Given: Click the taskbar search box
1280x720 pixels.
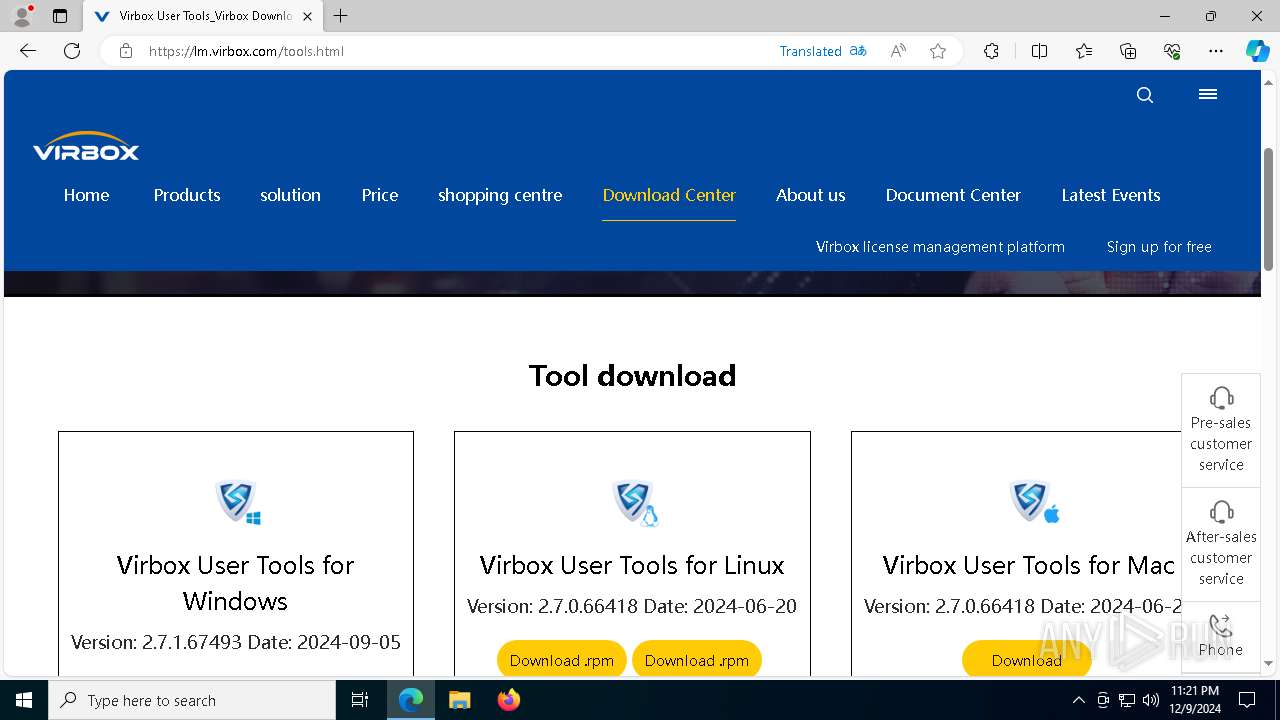Looking at the screenshot, I should tap(192, 700).
